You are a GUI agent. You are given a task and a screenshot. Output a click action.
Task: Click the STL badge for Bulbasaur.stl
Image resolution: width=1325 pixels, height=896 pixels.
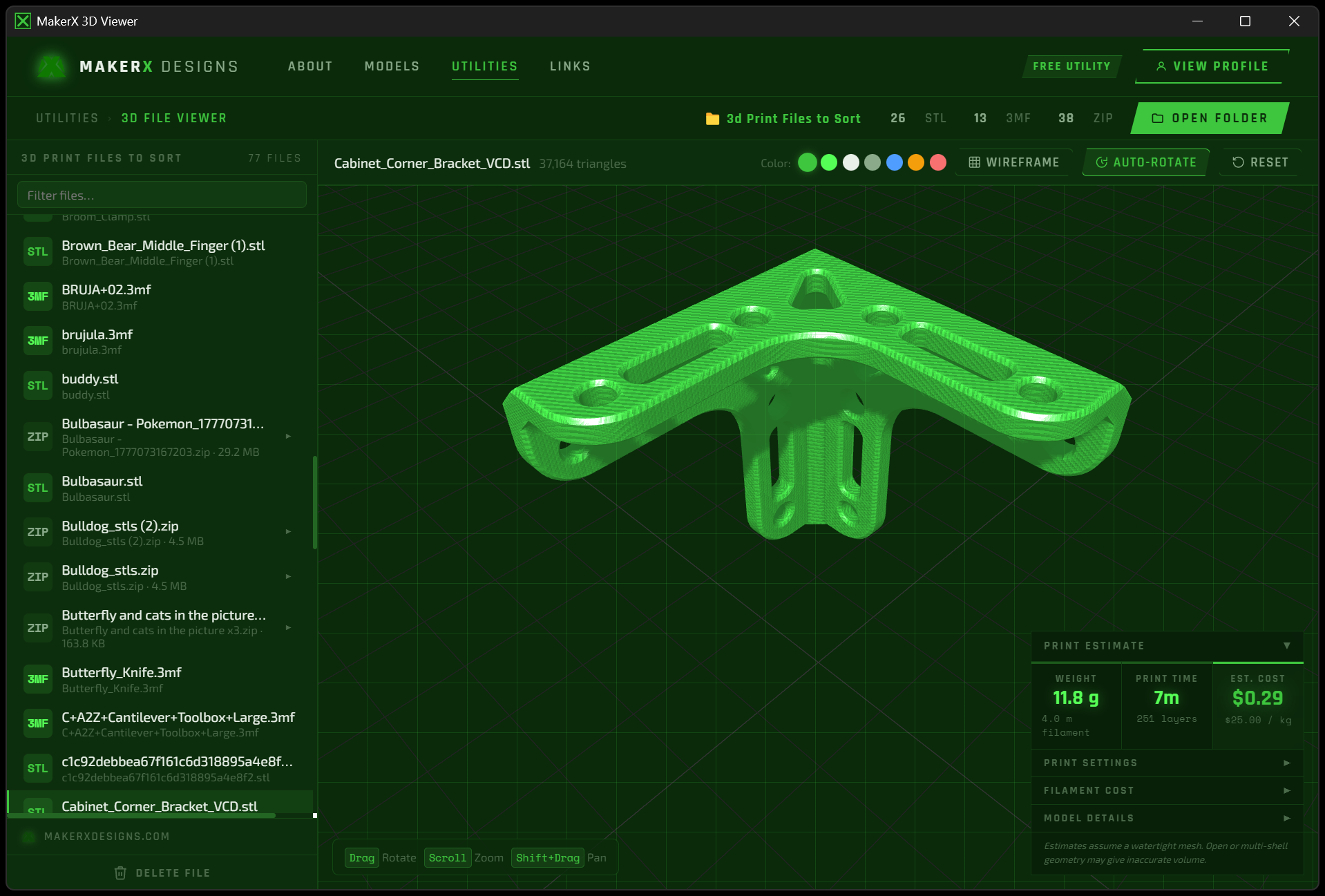(x=38, y=488)
